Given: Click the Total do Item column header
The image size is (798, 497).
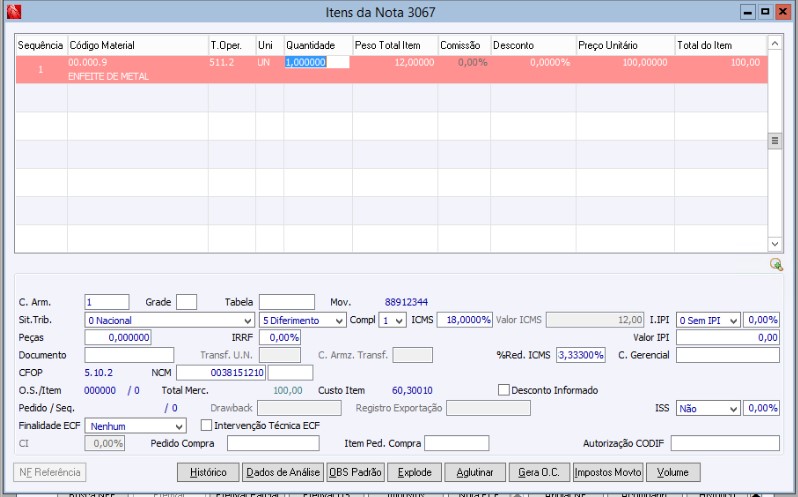Looking at the screenshot, I should 721,45.
